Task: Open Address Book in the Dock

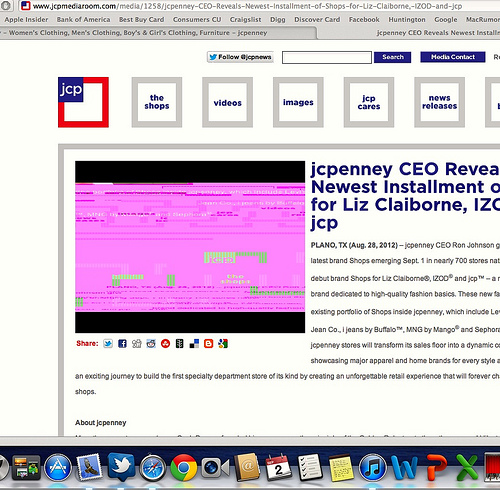Action: (247, 467)
